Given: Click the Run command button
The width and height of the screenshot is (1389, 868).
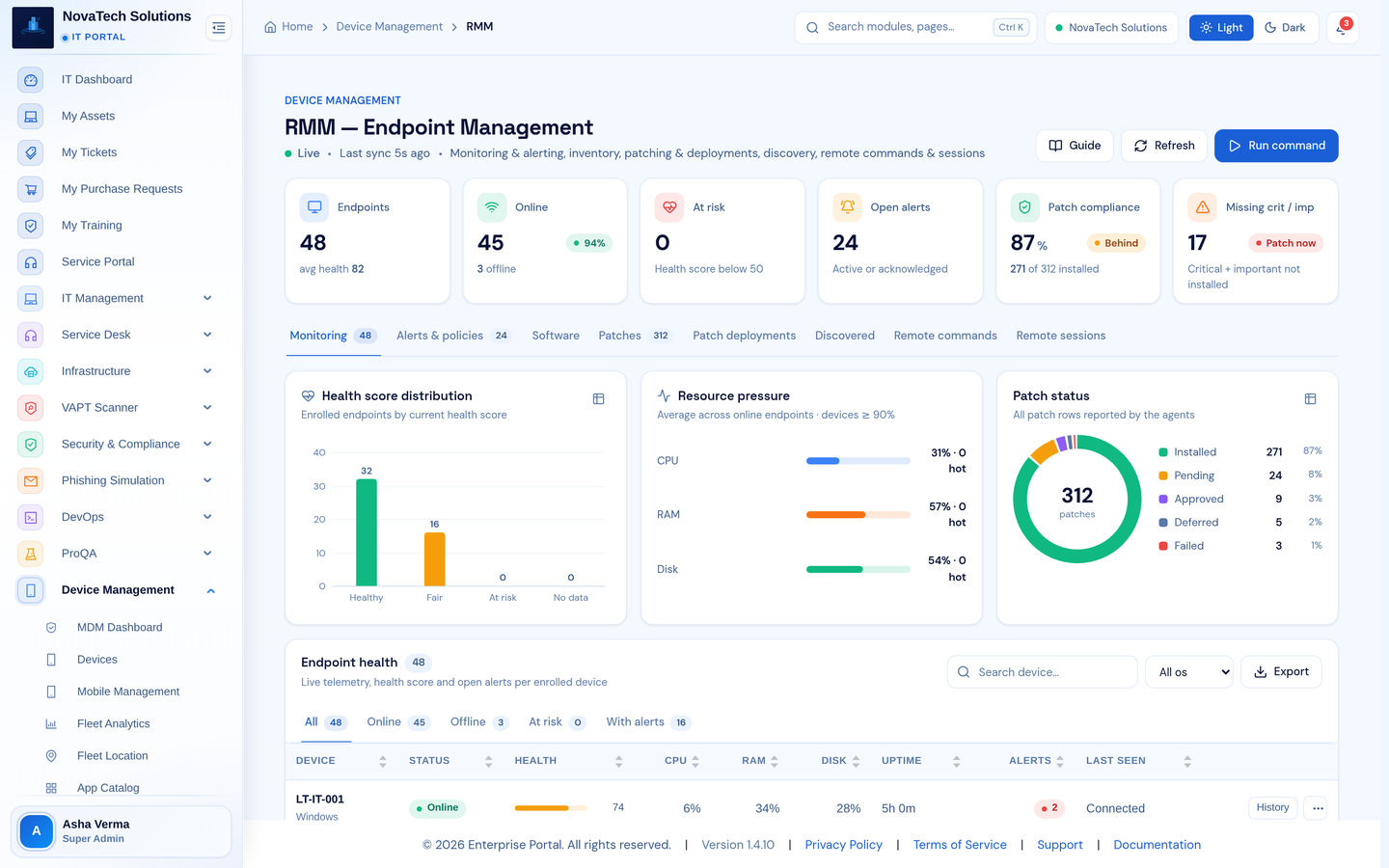Looking at the screenshot, I should coord(1276,146).
